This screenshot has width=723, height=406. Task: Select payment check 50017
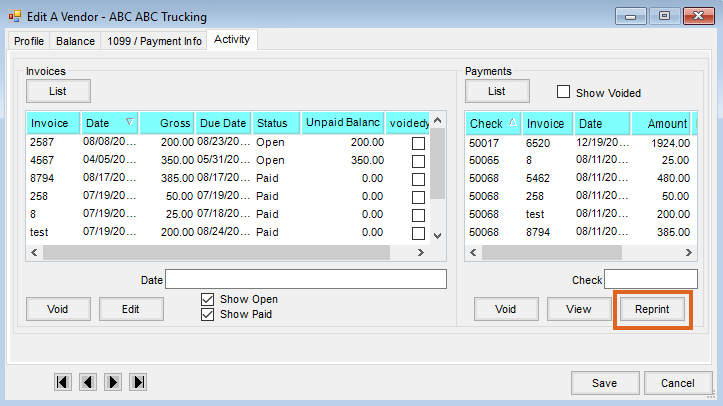pyautogui.click(x=484, y=143)
